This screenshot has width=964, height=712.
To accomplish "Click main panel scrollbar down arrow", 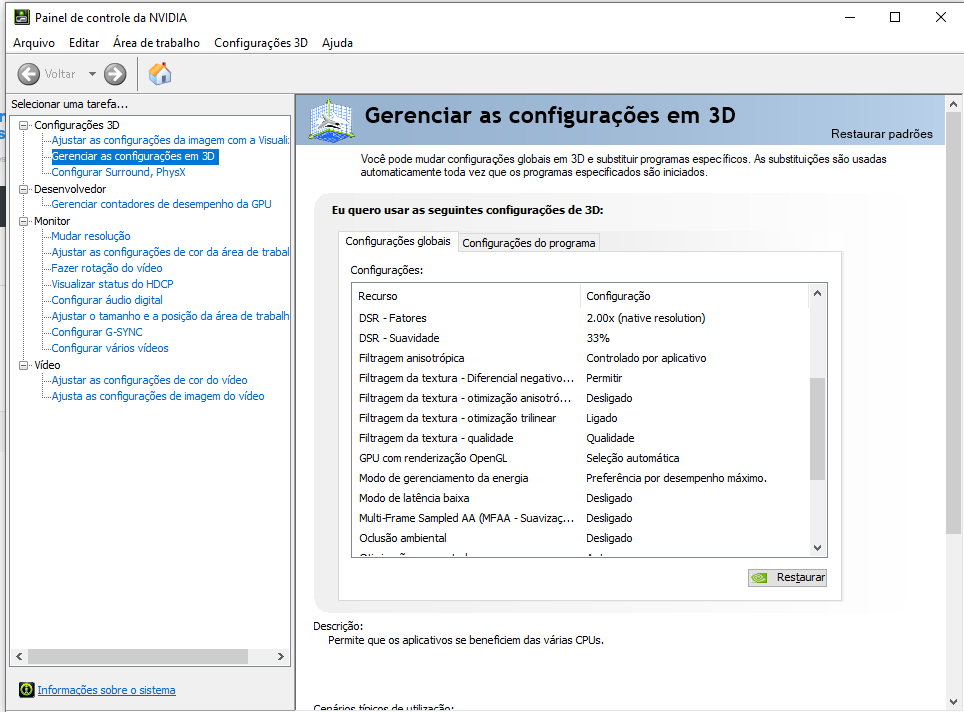I will point(954,702).
